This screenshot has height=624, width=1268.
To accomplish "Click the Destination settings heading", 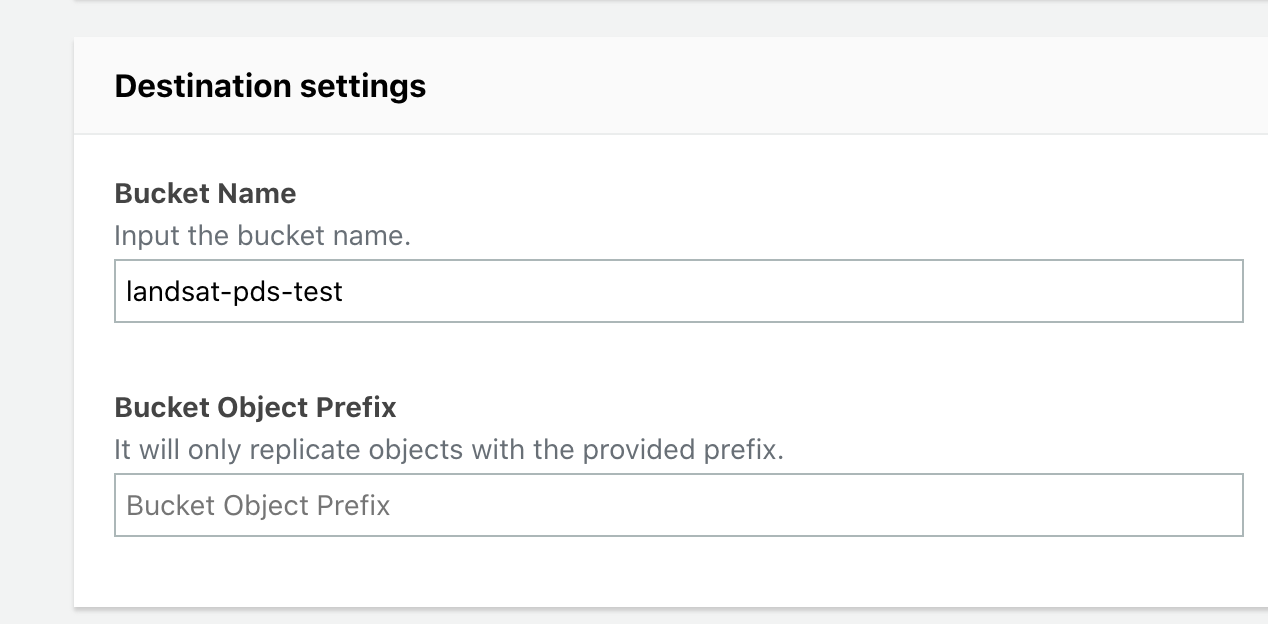I will coord(271,86).
